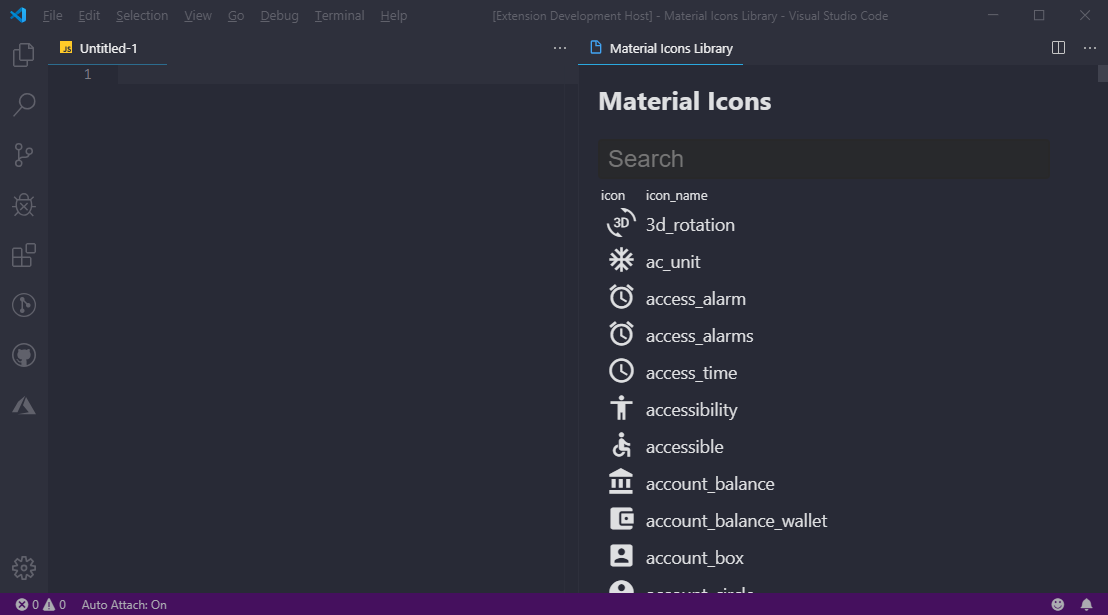Click the access_alarms icon

[621, 334]
